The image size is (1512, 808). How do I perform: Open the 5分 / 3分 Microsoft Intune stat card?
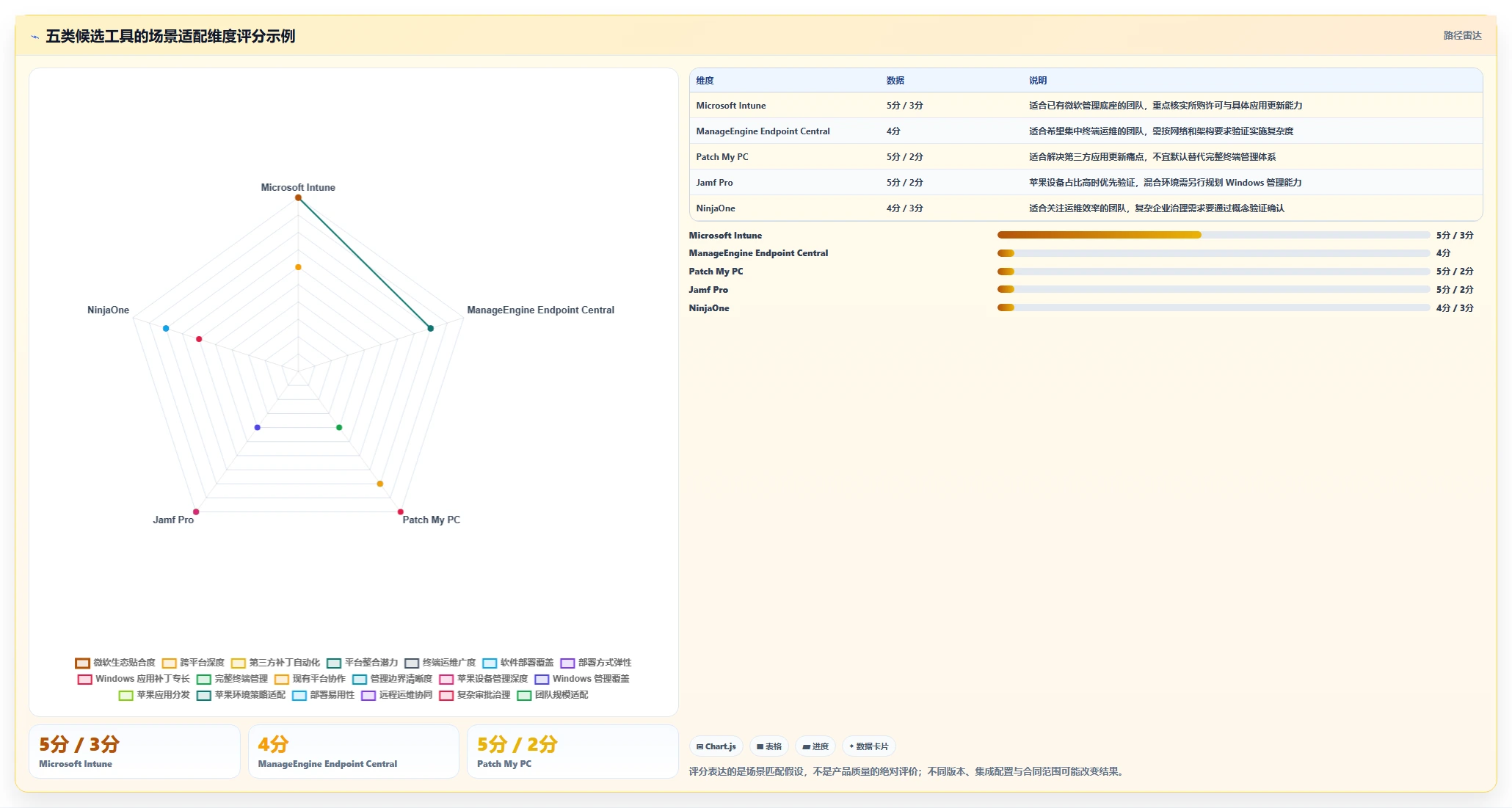134,751
